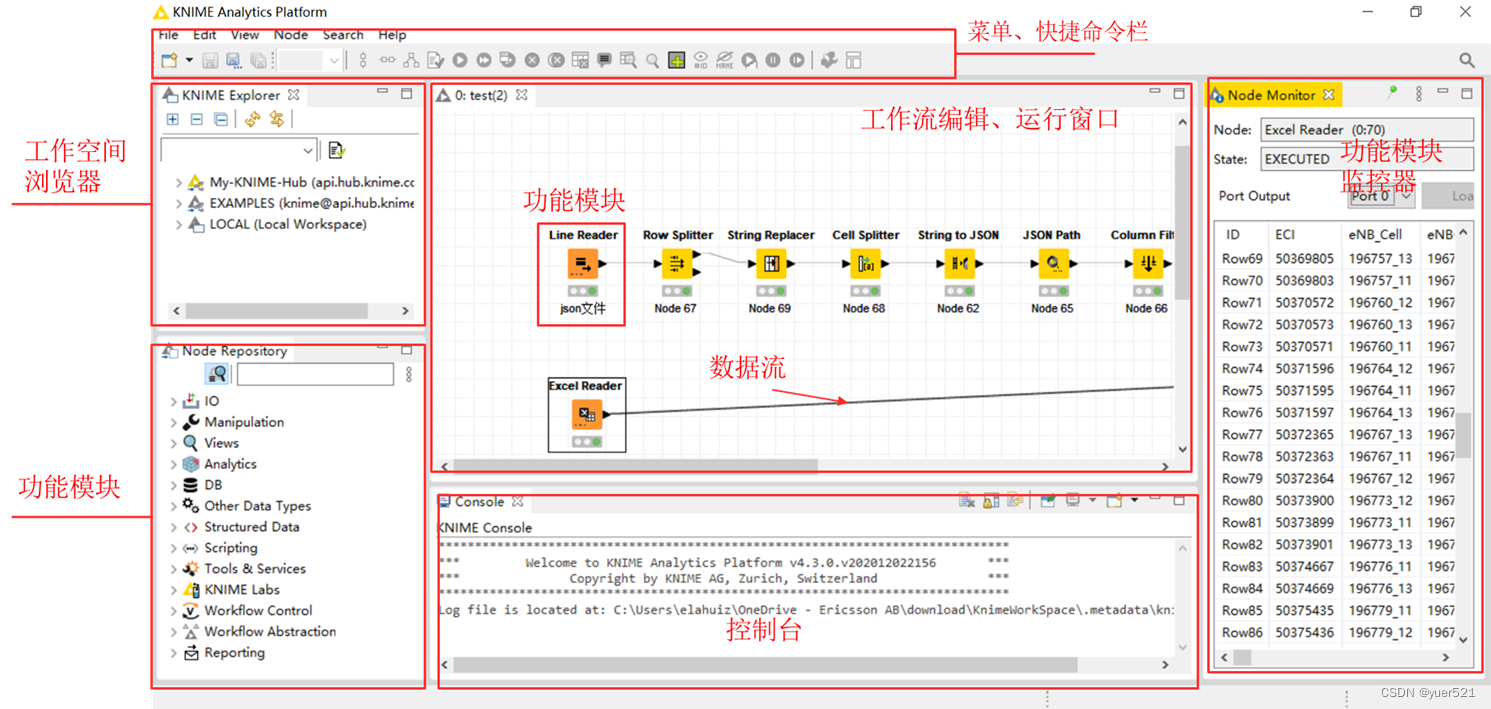This screenshot has width=1491, height=709.
Task: Open the KNIME Explorer filter combo box
Action: click(239, 150)
